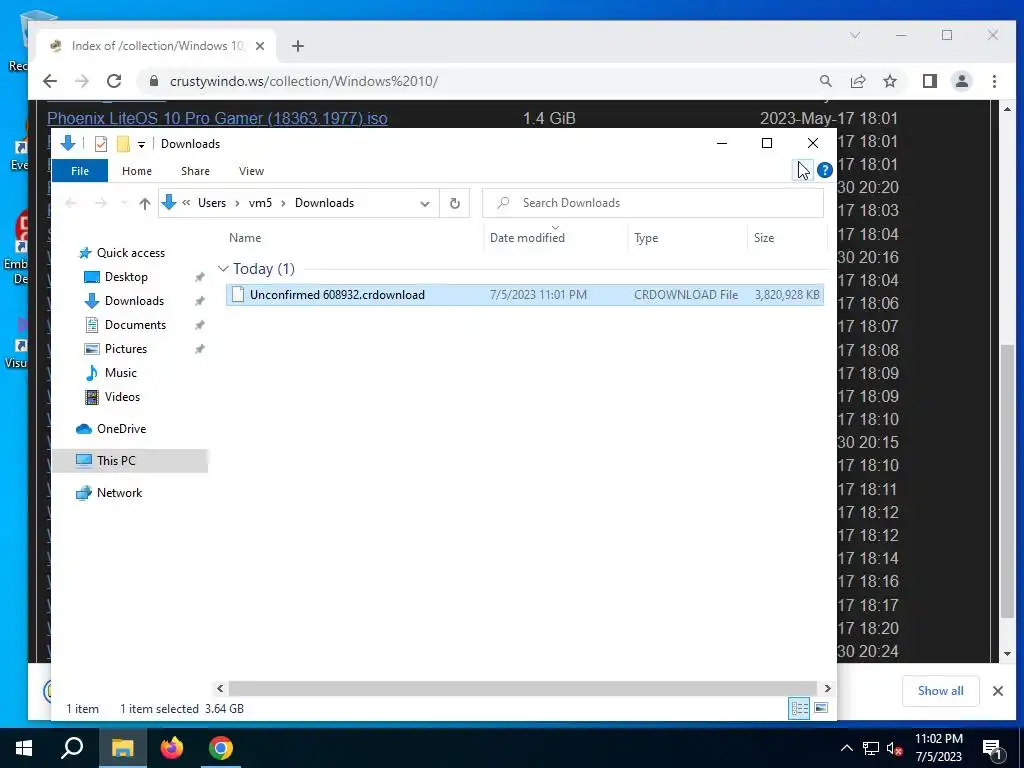
Task: Open the View ribbon tab
Action: tap(251, 171)
